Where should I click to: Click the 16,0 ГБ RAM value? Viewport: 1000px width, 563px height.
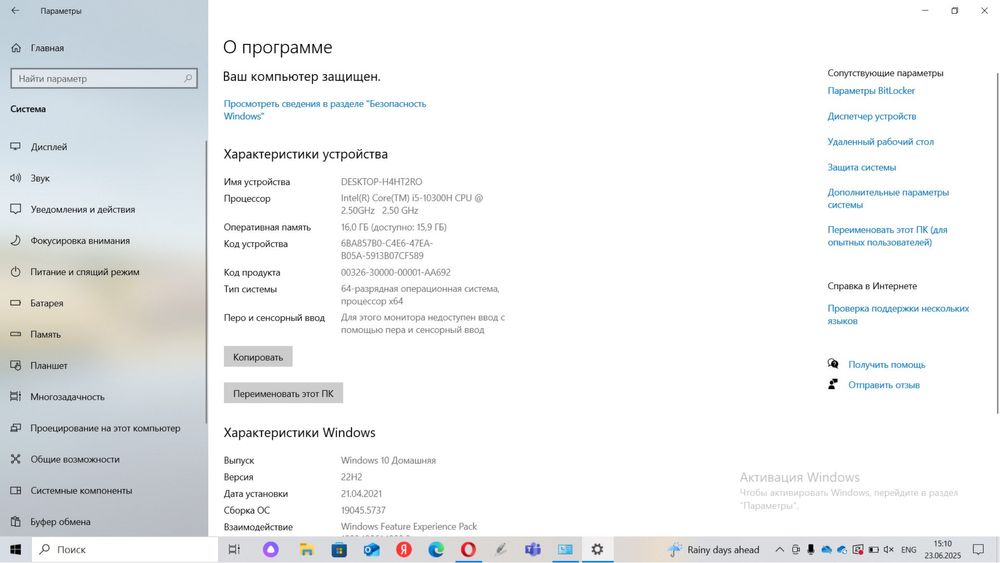[x=393, y=227]
